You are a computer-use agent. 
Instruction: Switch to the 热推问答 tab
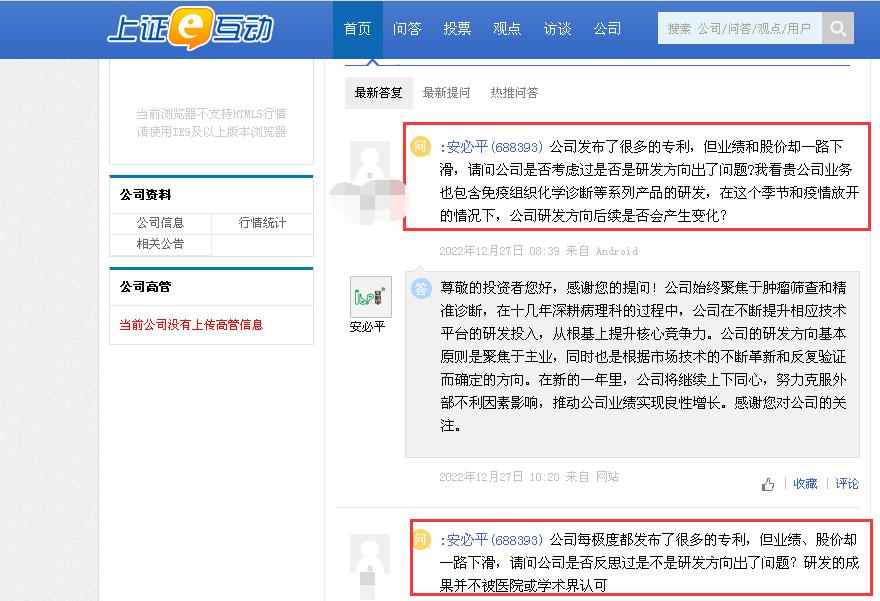pyautogui.click(x=514, y=93)
